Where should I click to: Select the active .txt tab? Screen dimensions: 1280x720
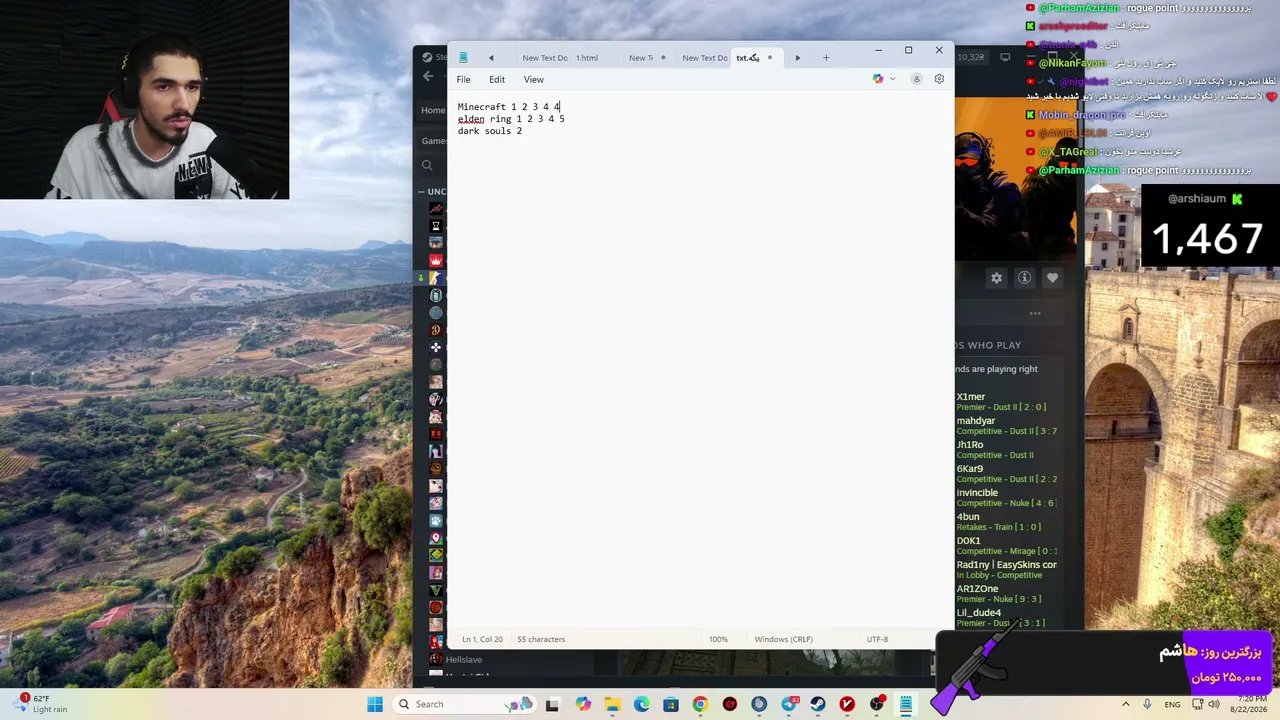tap(755, 58)
